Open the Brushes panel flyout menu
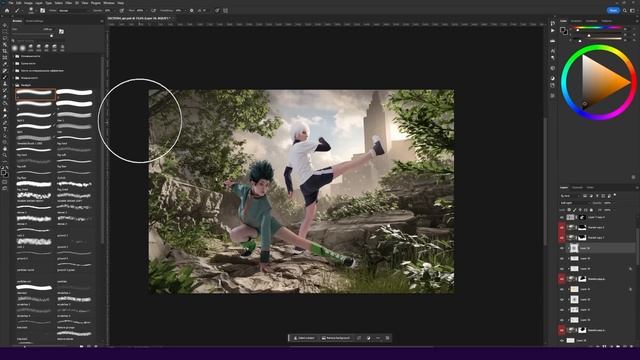Screen dimensions: 640x360 pos(102,21)
